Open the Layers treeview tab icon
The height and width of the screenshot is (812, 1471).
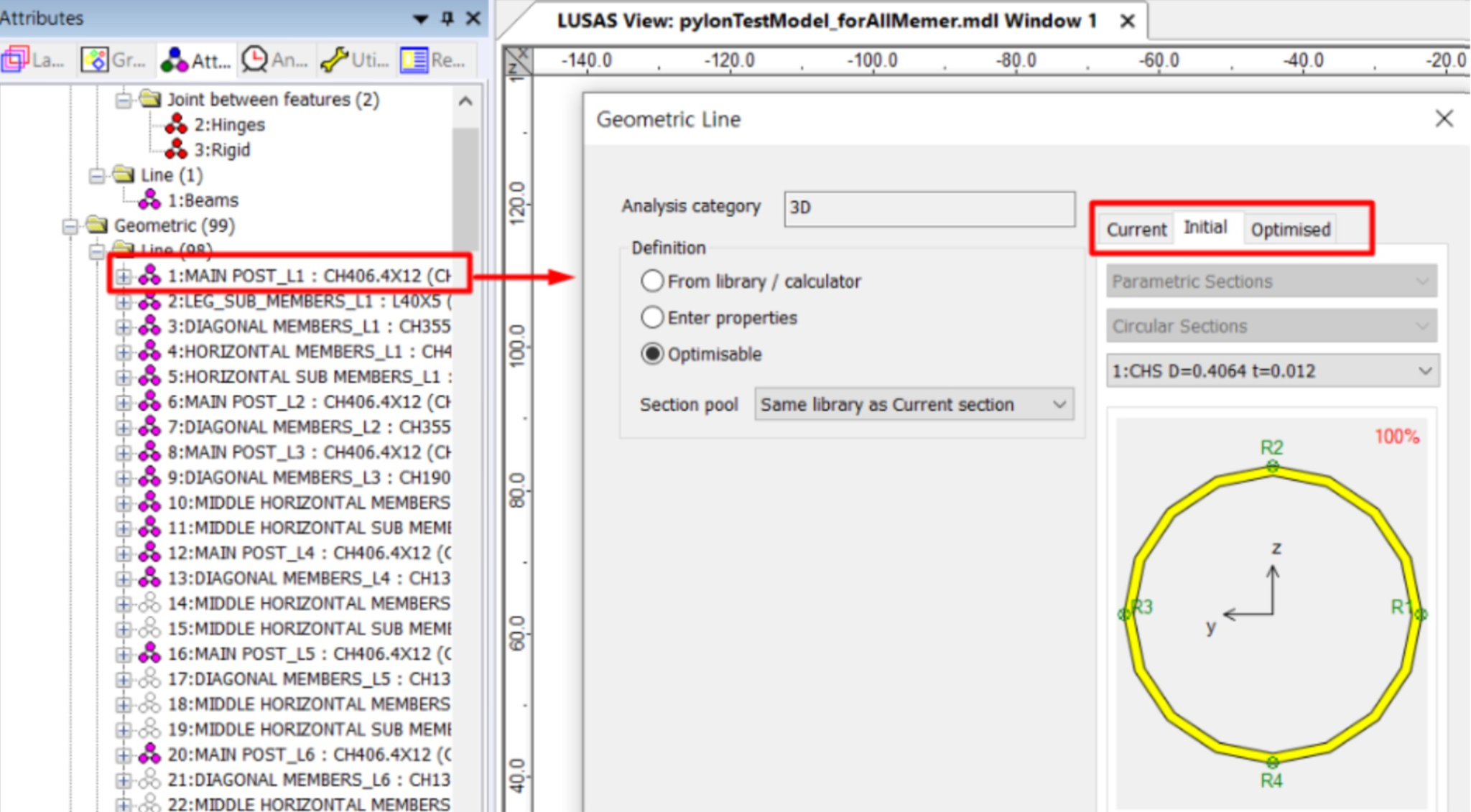[x=16, y=60]
